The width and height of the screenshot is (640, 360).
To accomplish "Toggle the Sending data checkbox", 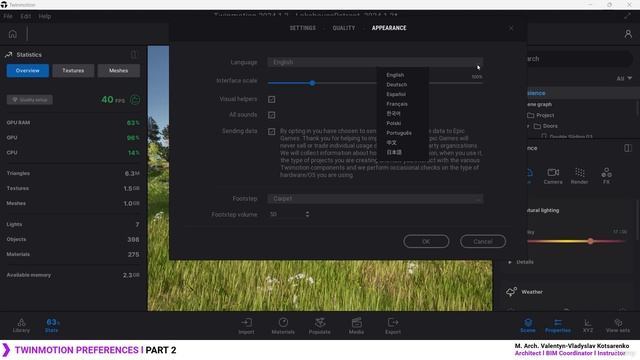I will [x=271, y=131].
